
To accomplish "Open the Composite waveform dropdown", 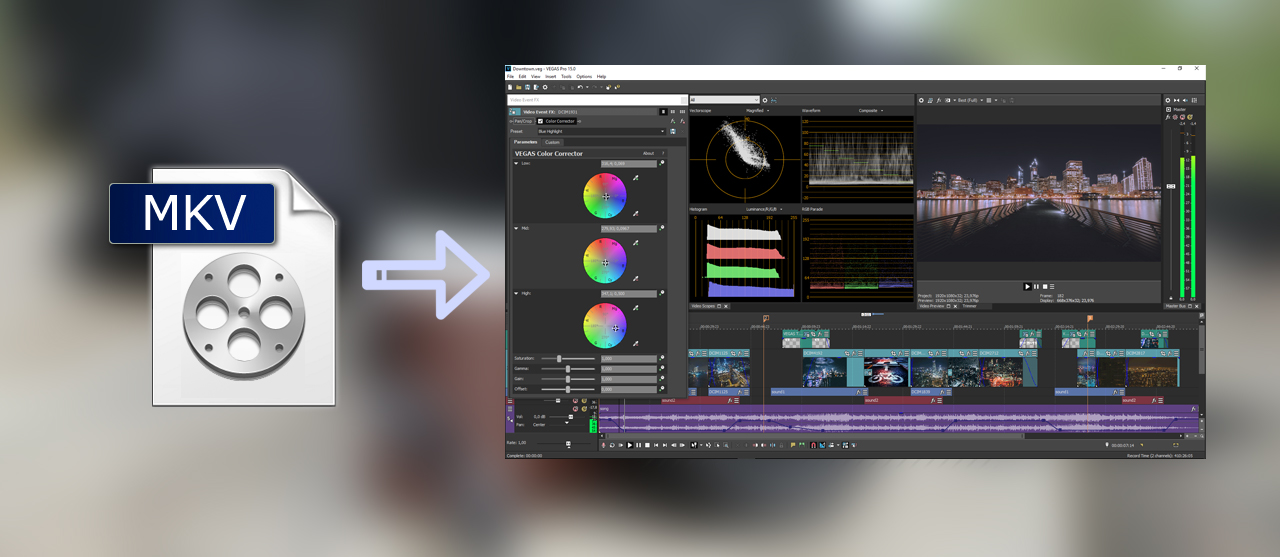I will coord(870,111).
